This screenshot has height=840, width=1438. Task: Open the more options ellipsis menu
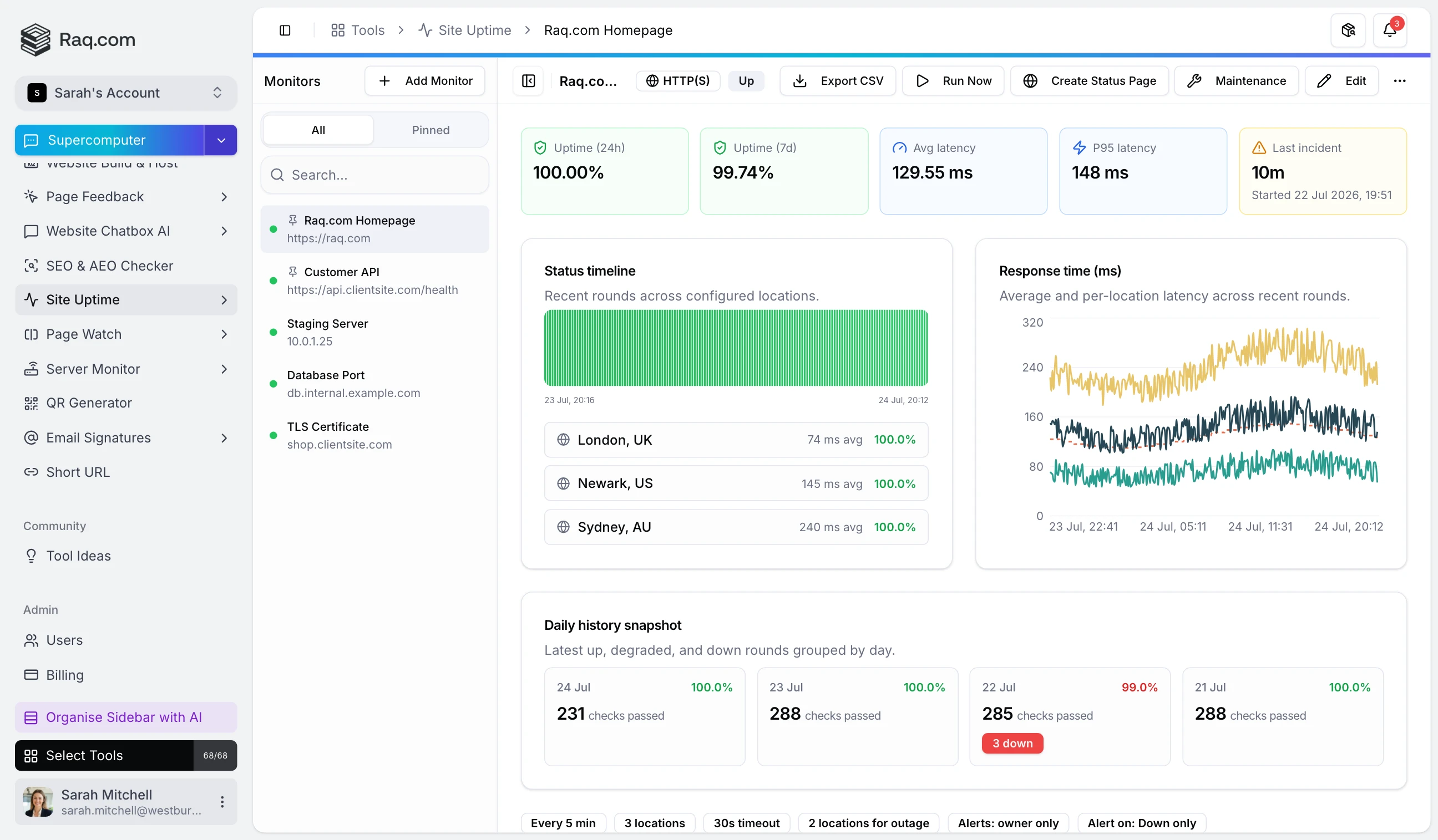[x=1399, y=81]
